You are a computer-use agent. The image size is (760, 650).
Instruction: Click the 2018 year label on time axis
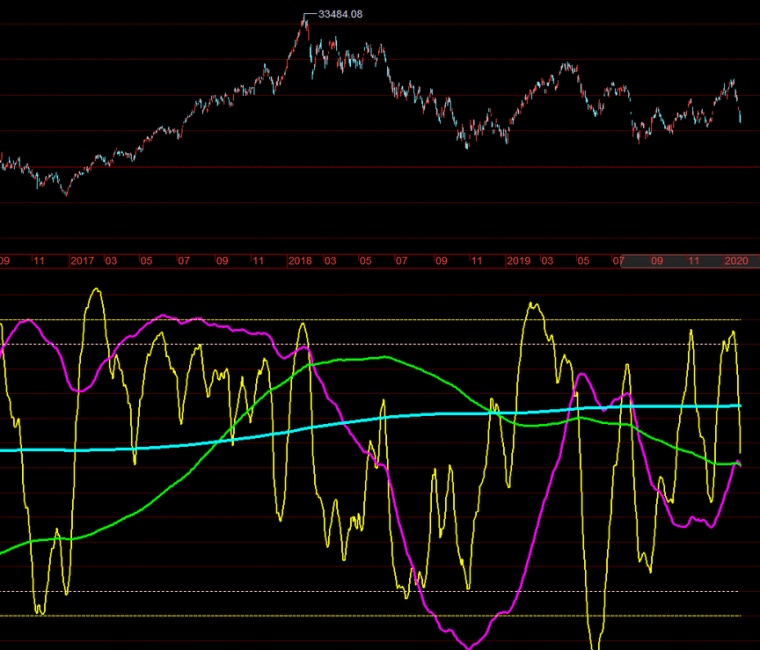(x=300, y=261)
